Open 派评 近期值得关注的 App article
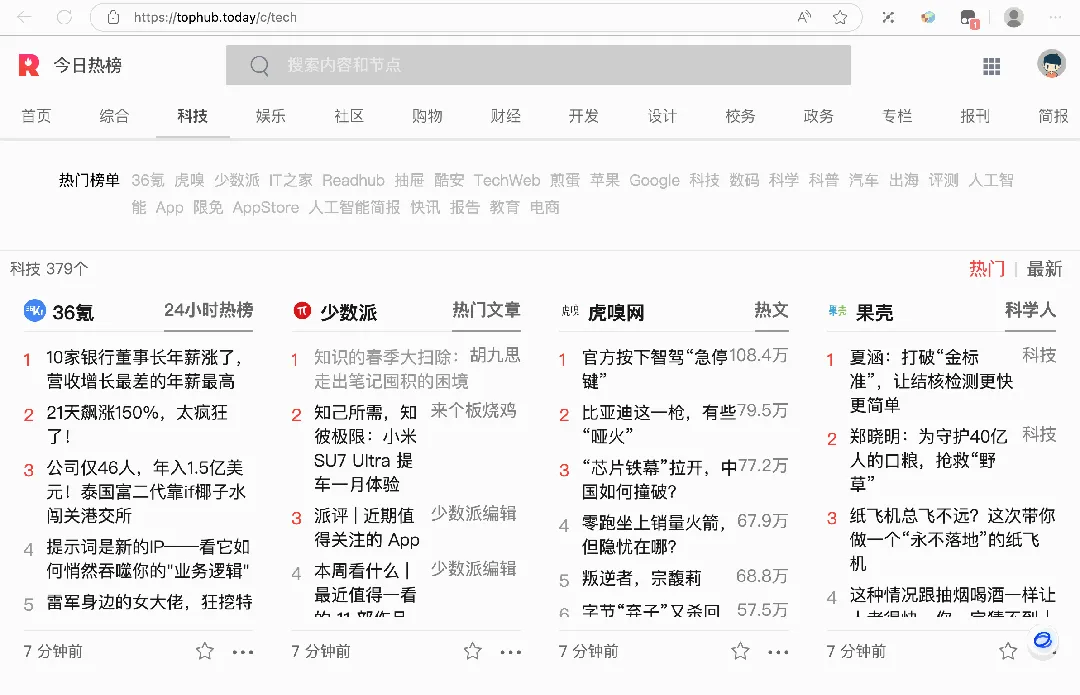Screen dimensions: 1080x695 tap(366, 528)
